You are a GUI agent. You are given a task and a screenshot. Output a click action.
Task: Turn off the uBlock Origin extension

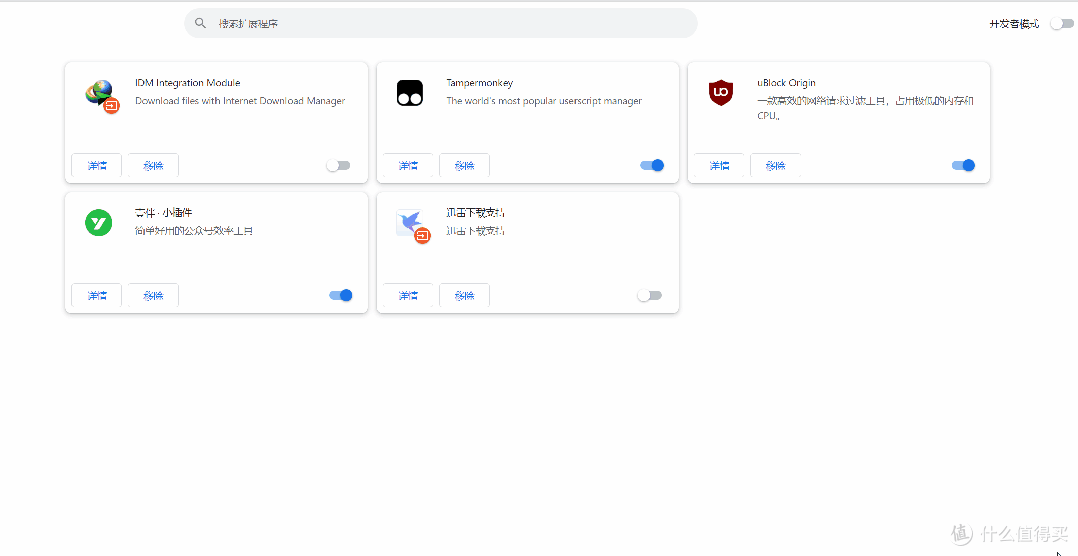(963, 165)
